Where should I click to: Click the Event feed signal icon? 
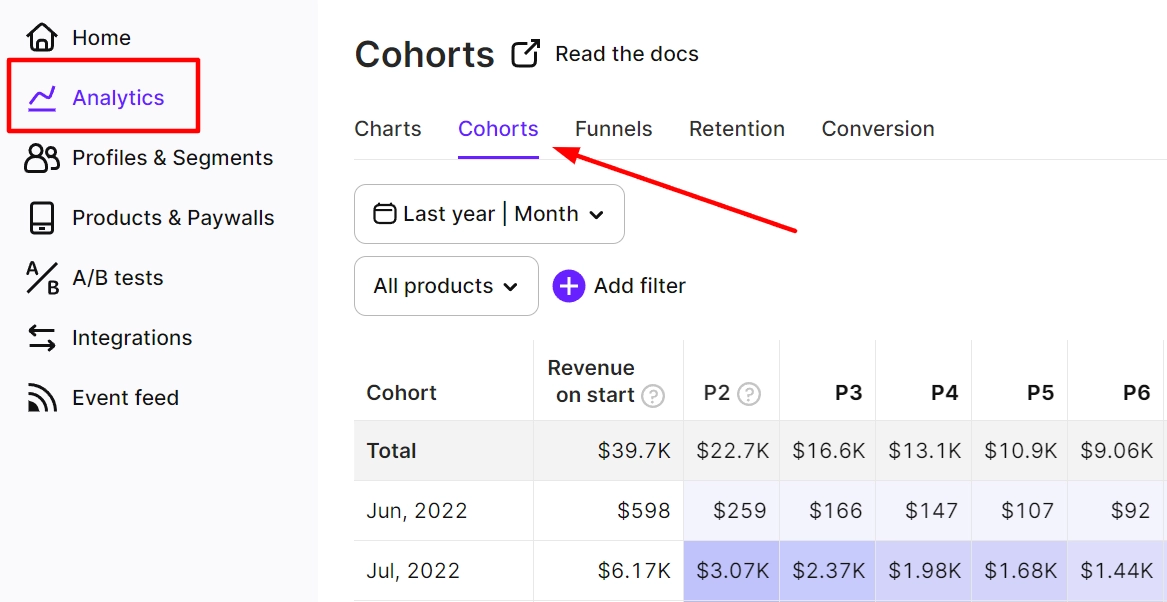(x=42, y=398)
